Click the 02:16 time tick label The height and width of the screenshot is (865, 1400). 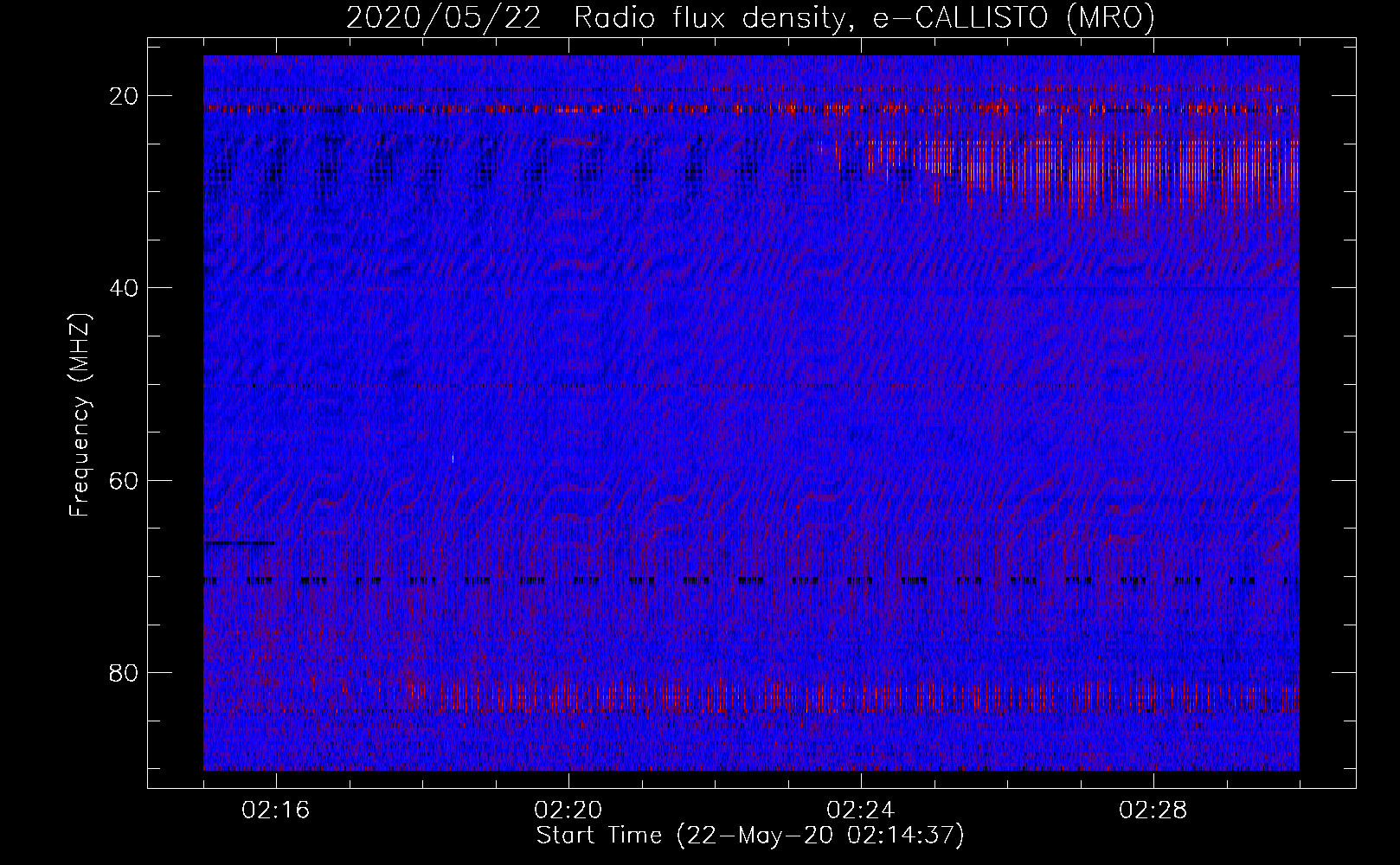pyautogui.click(x=276, y=811)
